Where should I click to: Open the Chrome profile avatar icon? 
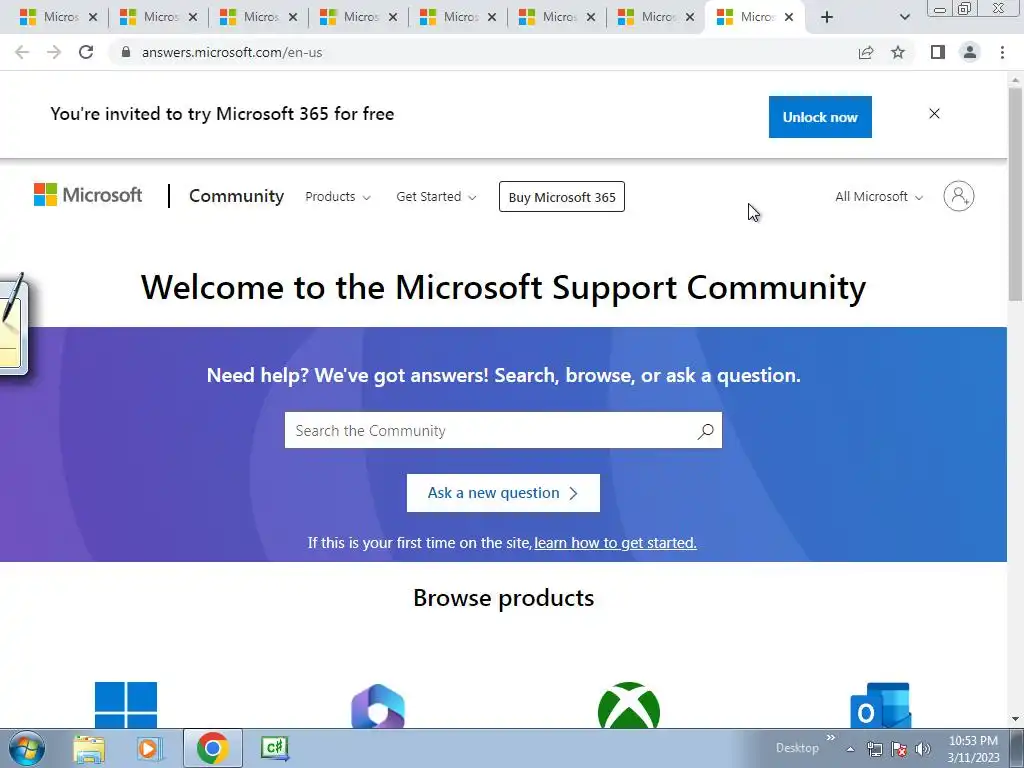click(970, 52)
